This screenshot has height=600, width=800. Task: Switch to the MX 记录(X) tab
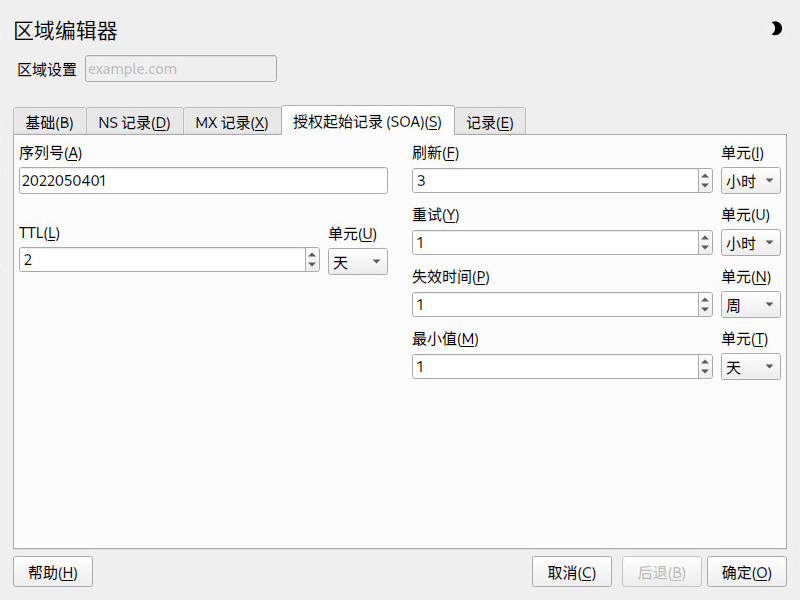coord(232,122)
